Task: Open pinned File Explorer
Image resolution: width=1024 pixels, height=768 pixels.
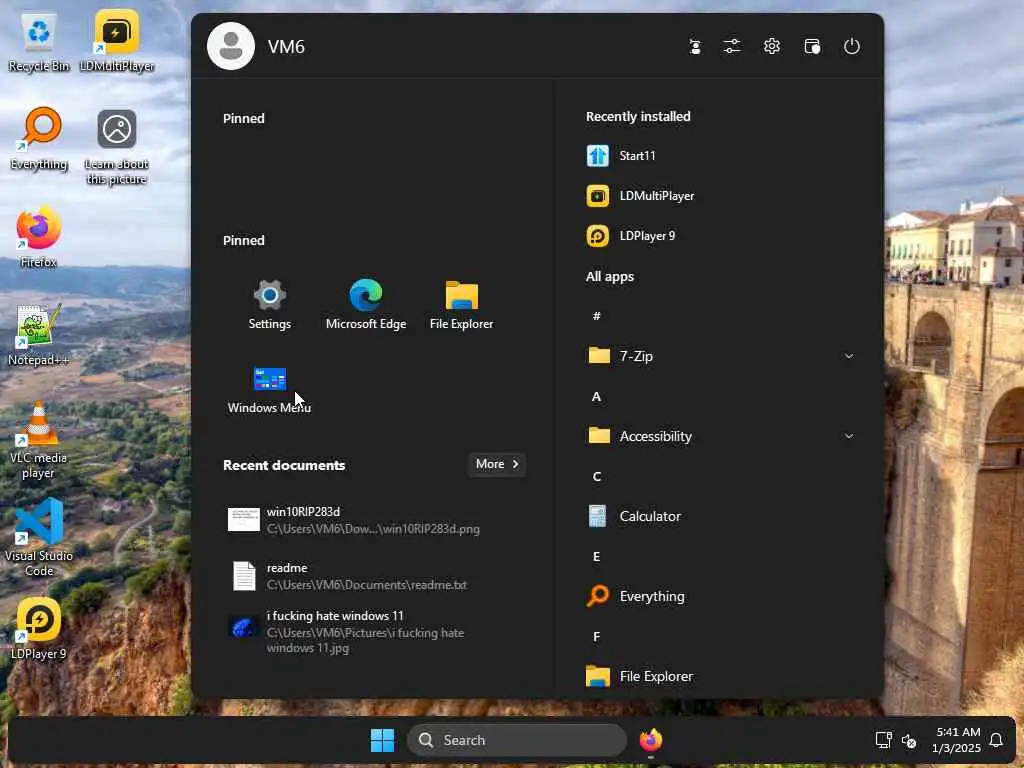Action: [x=461, y=305]
